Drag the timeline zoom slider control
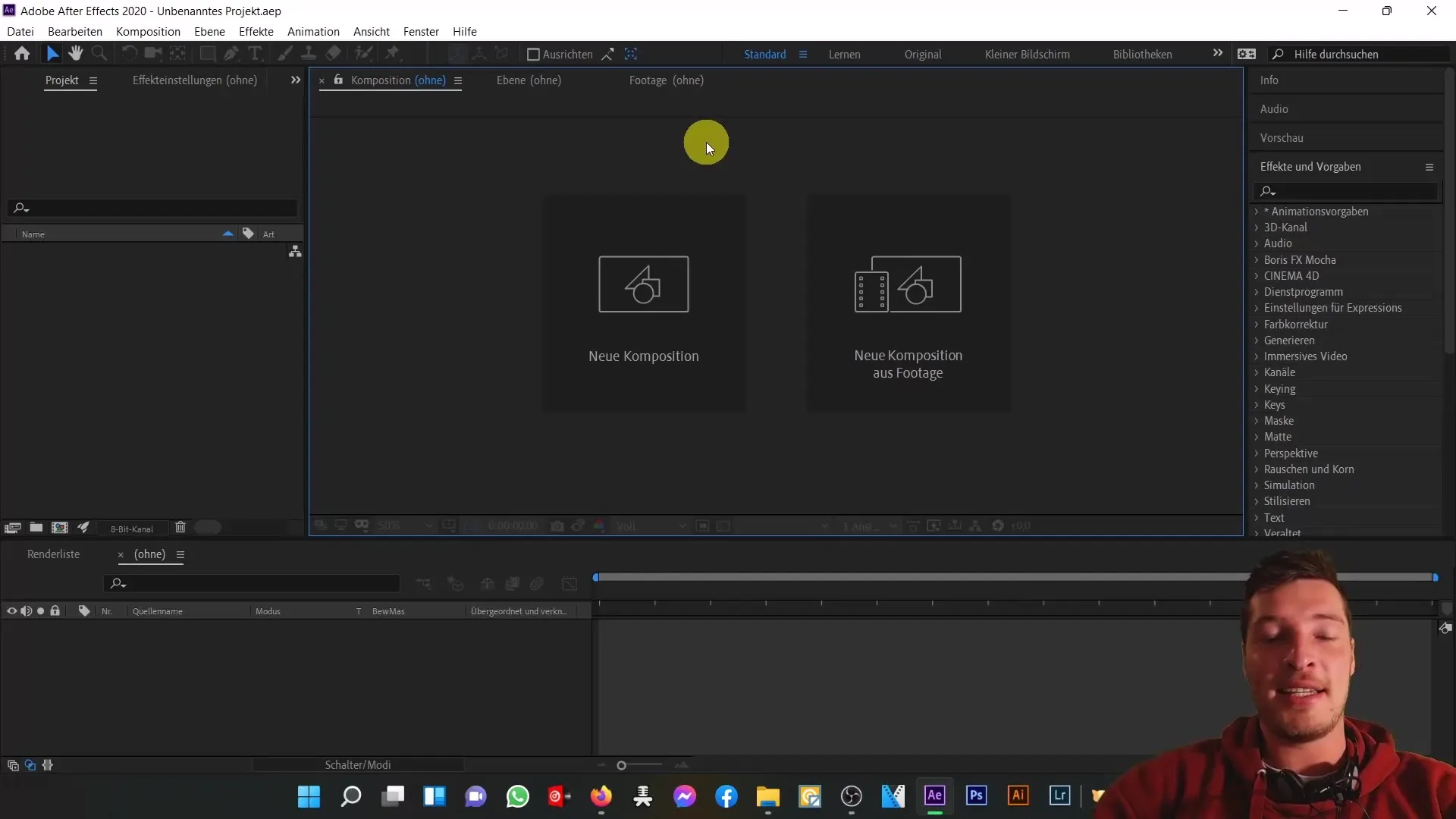 (x=621, y=765)
